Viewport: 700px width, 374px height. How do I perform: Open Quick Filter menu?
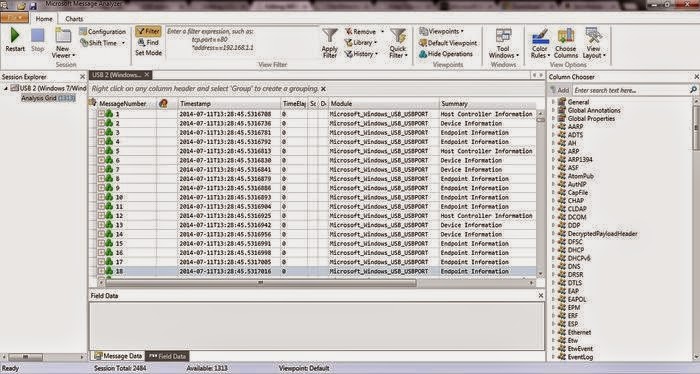click(398, 43)
